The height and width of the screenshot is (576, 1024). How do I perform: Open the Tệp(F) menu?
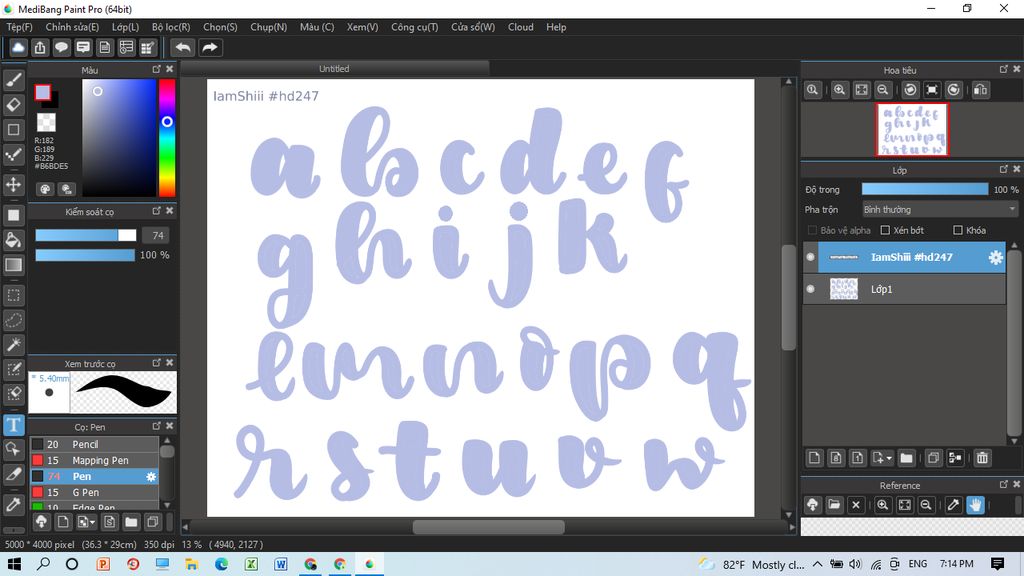(20, 27)
